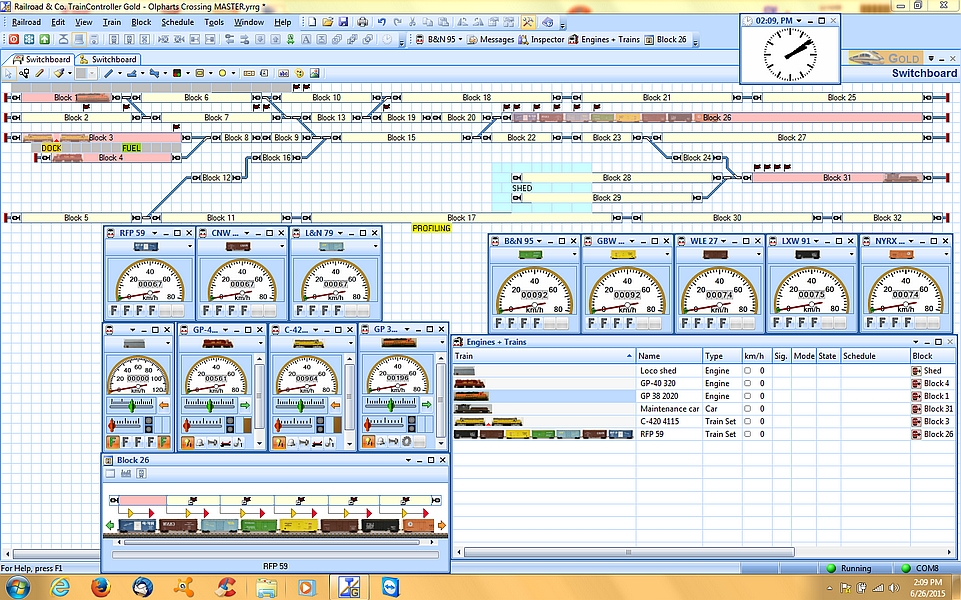Toggle km/h checkbox for GP-40 320
Image resolution: width=961 pixels, height=600 pixels.
point(747,383)
